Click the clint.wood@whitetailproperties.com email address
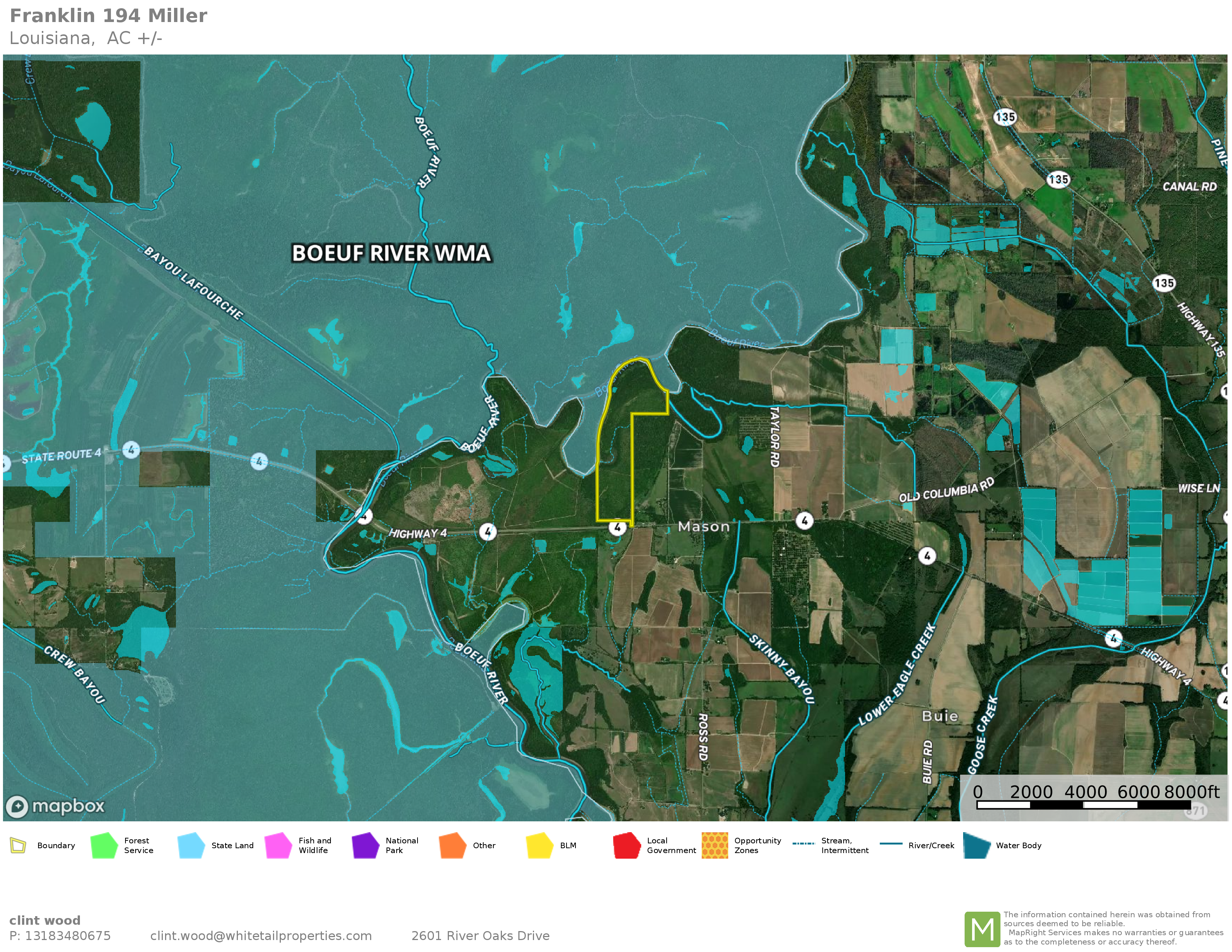The height and width of the screenshot is (952, 1232). click(x=261, y=936)
